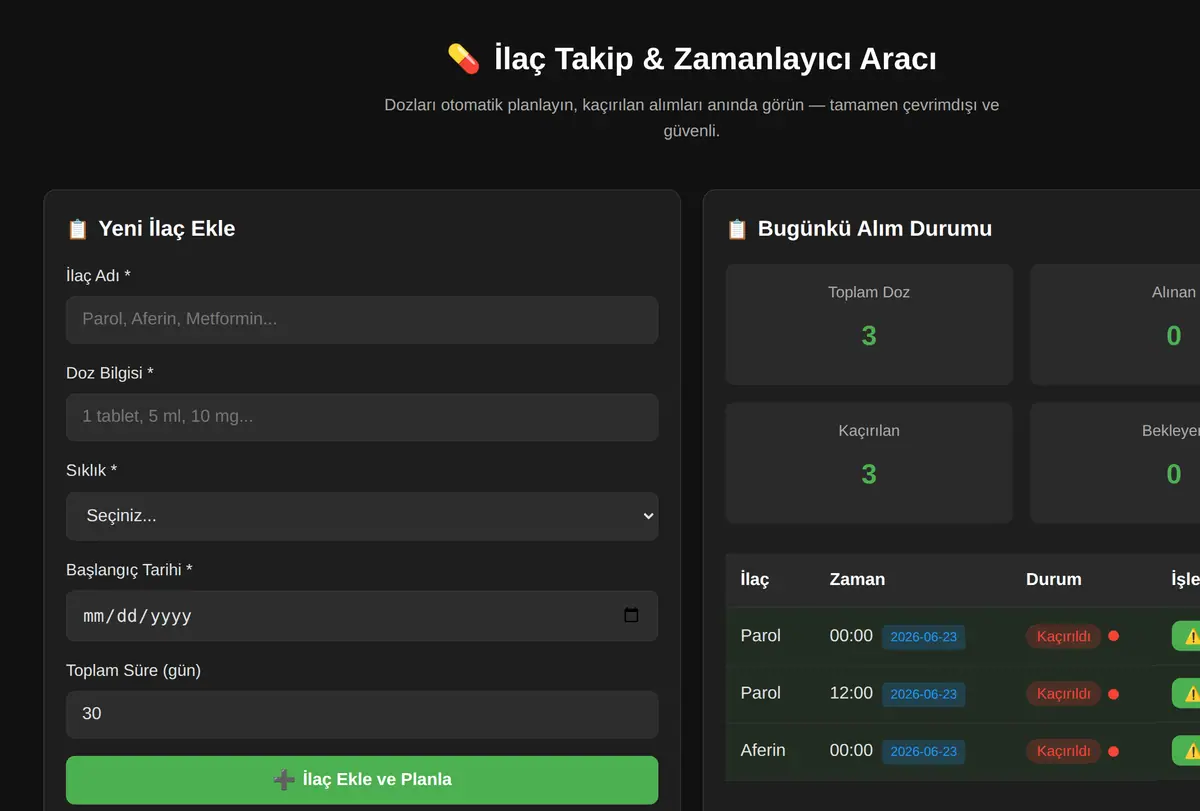Screen dimensions: 1200x811
Task: Click the red dot in Parol 12:00 row
Action: [x=1113, y=694]
